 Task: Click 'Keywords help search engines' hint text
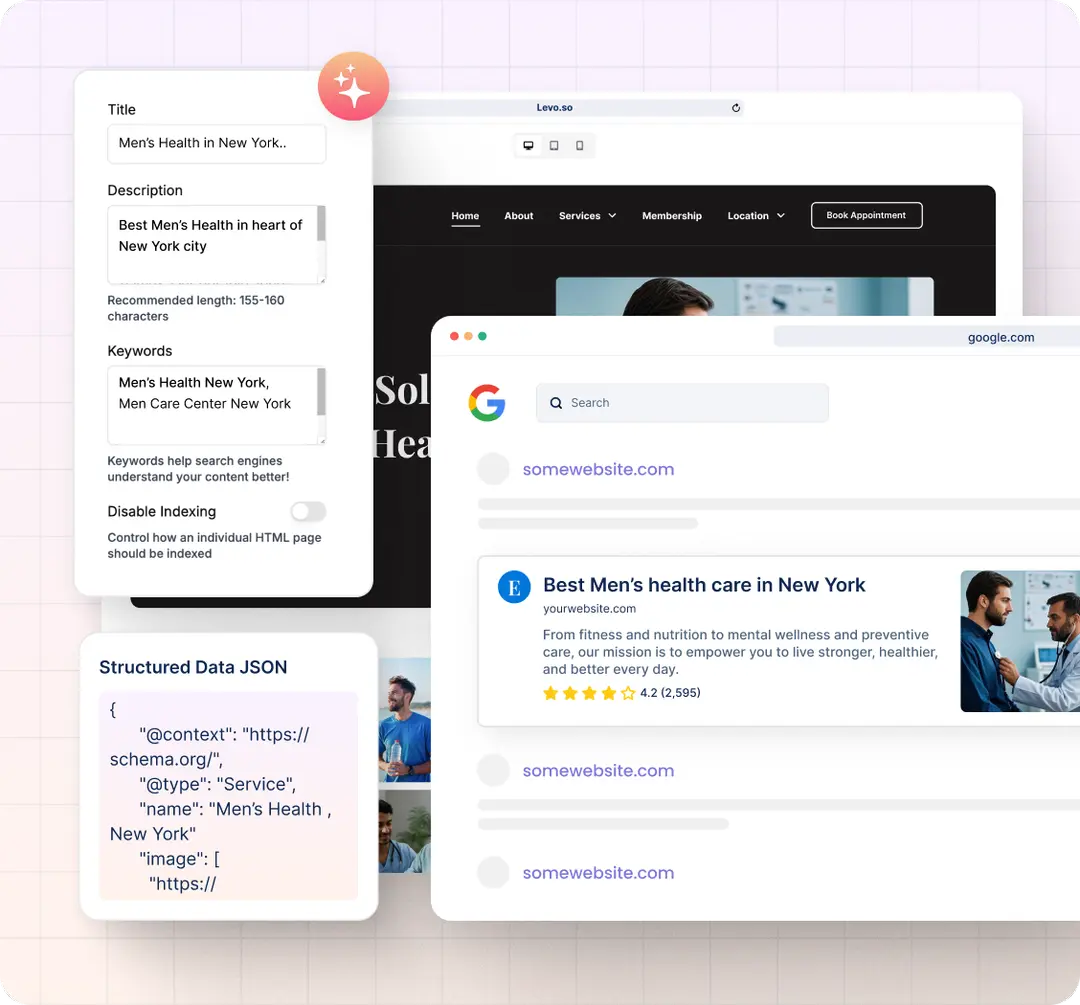[x=198, y=468]
